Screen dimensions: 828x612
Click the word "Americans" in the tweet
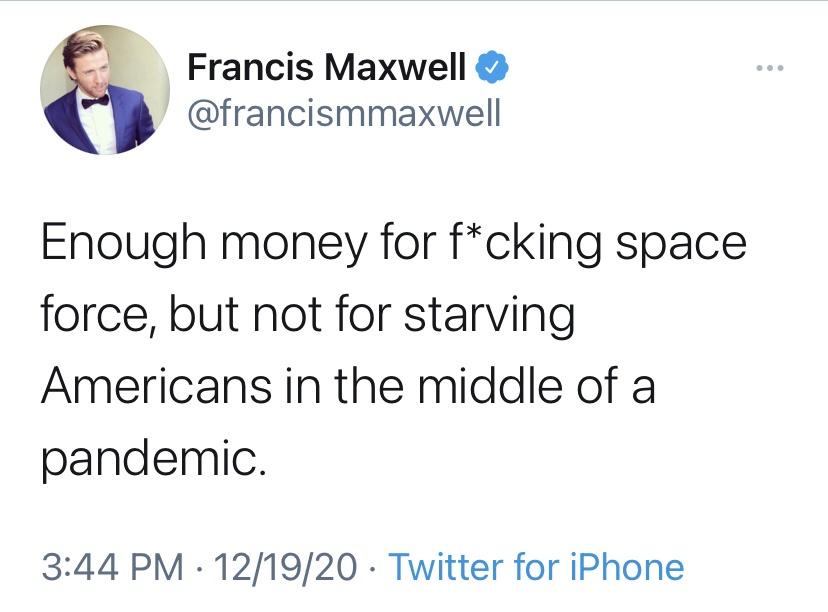tap(158, 386)
